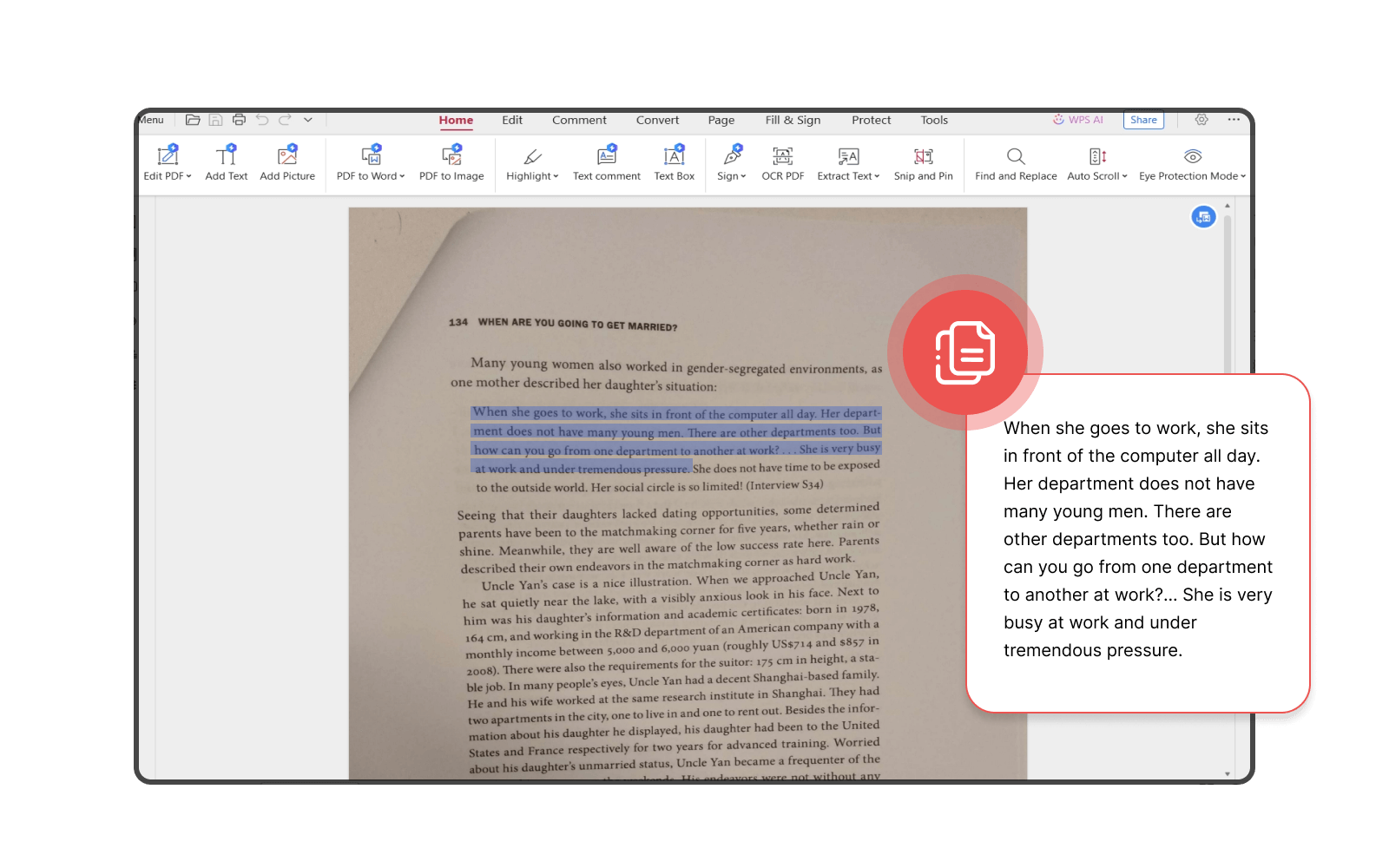Toggle Eye Protection Mode
The height and width of the screenshot is (868, 1389).
coord(1192,163)
